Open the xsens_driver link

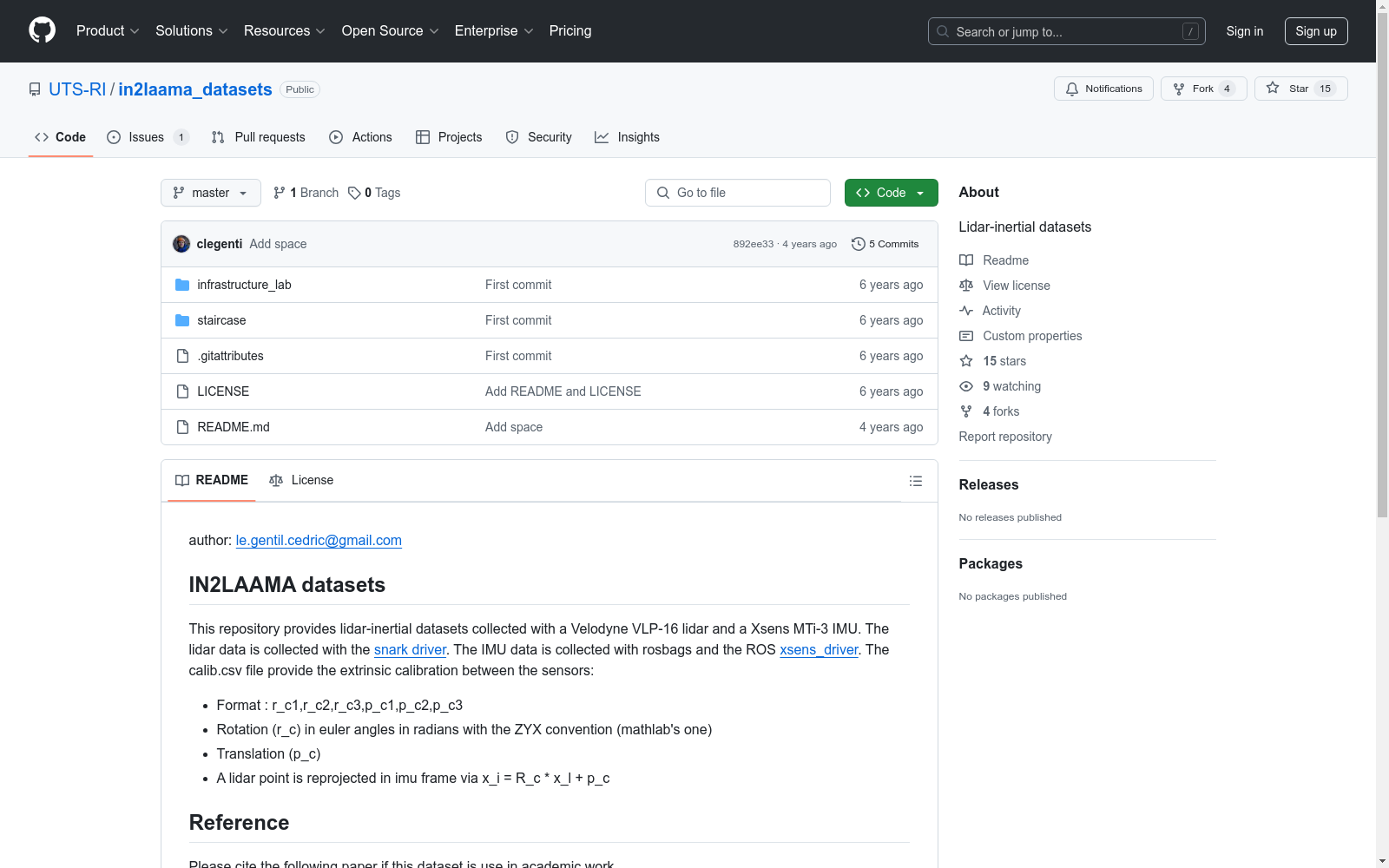click(x=819, y=649)
